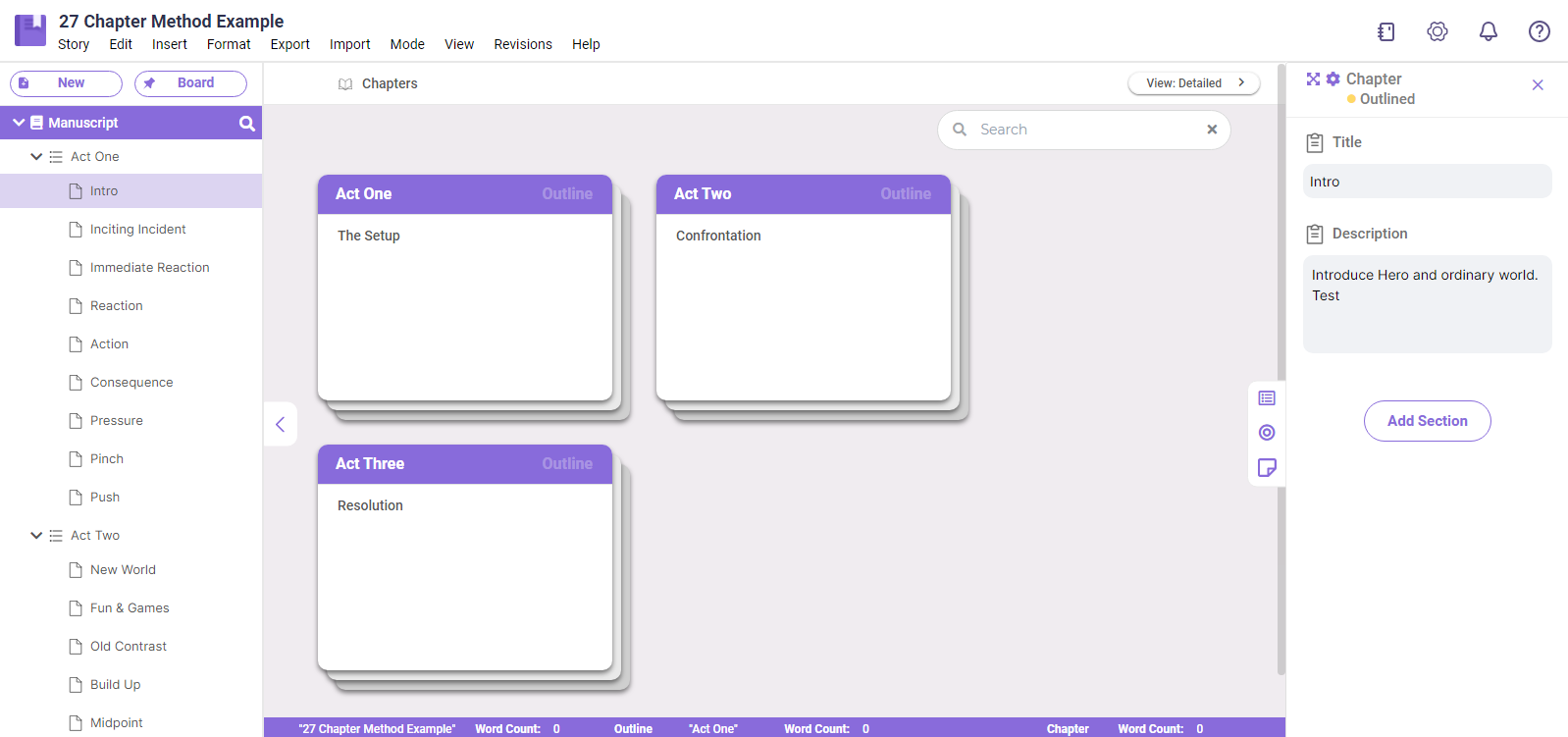
Task: Open the sticky note icon on side strip
Action: (1267, 467)
